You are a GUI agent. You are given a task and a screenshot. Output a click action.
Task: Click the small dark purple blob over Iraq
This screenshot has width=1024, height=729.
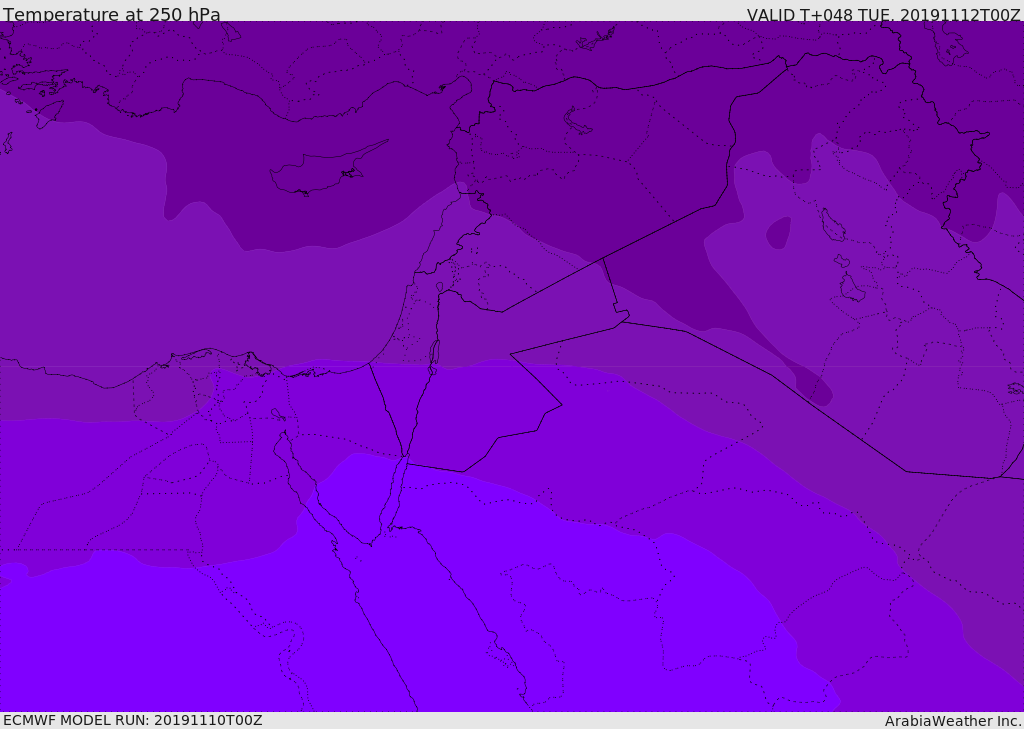pos(778,233)
